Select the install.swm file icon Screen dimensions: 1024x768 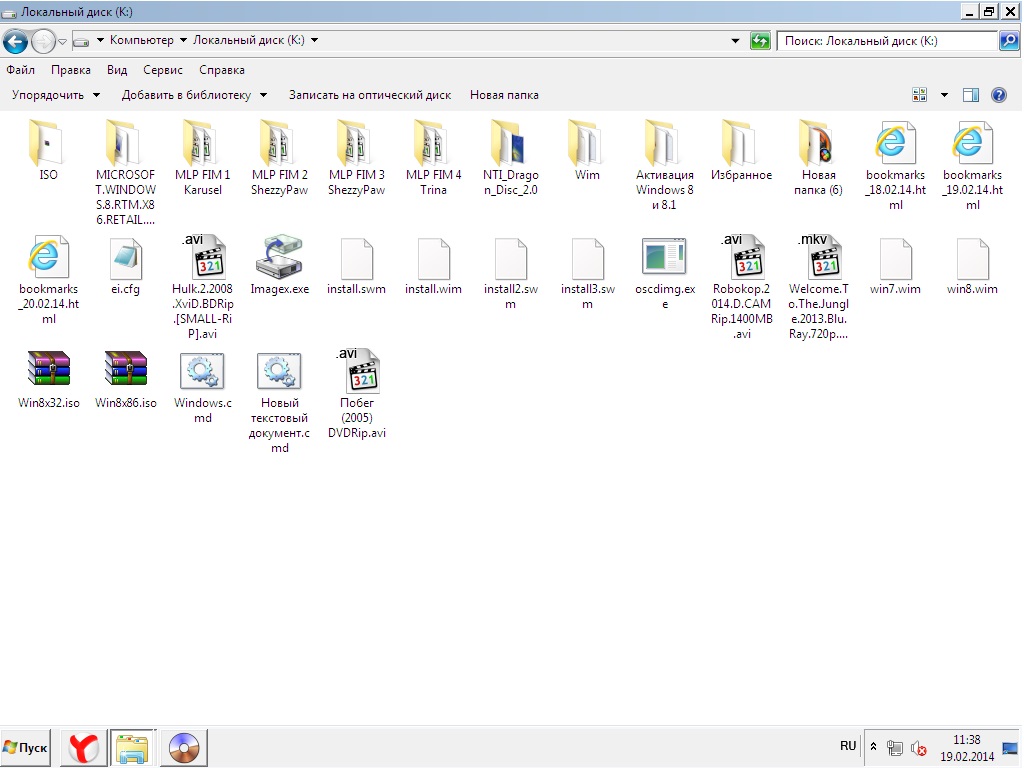pyautogui.click(x=357, y=259)
